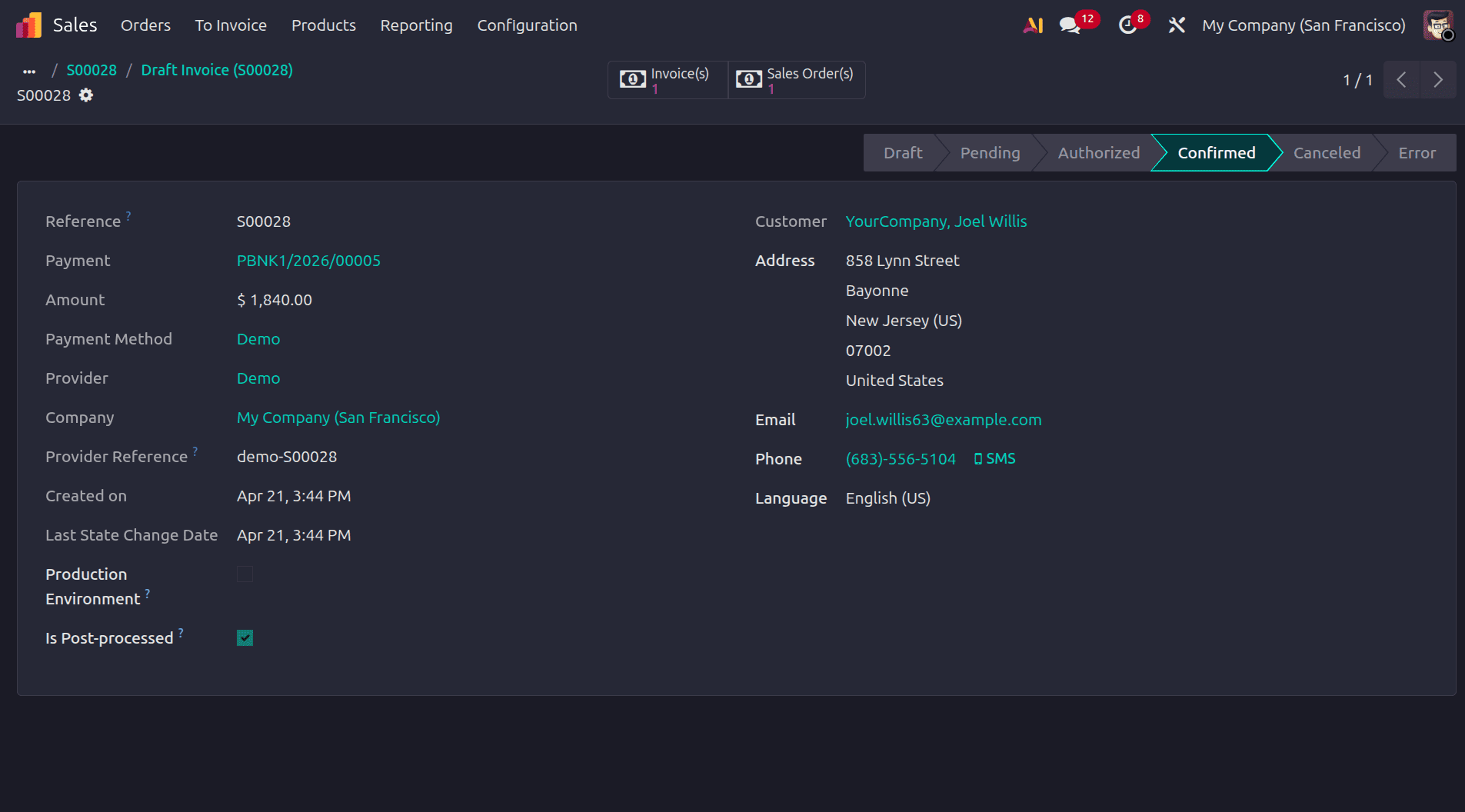The width and height of the screenshot is (1465, 812).
Task: Click the Sales Order(s) money icon
Action: pos(749,80)
